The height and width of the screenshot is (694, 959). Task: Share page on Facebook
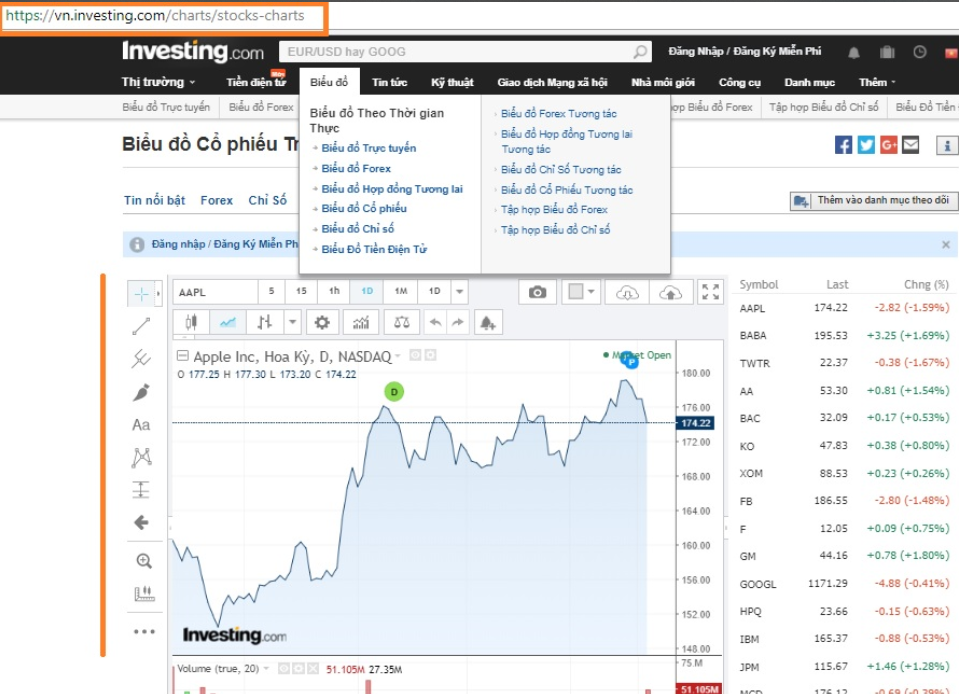point(843,146)
